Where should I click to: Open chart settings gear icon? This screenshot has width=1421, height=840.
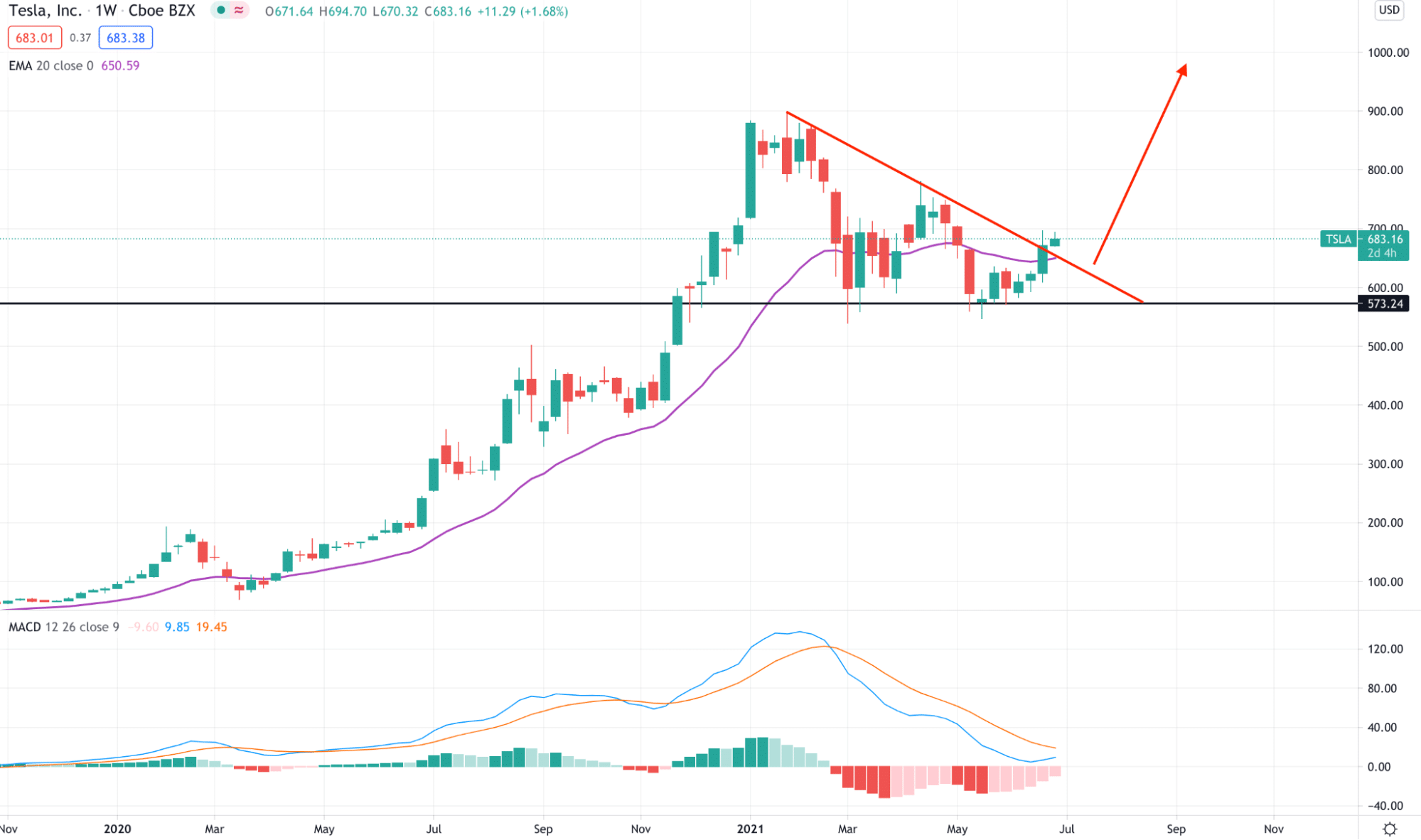point(1390,829)
